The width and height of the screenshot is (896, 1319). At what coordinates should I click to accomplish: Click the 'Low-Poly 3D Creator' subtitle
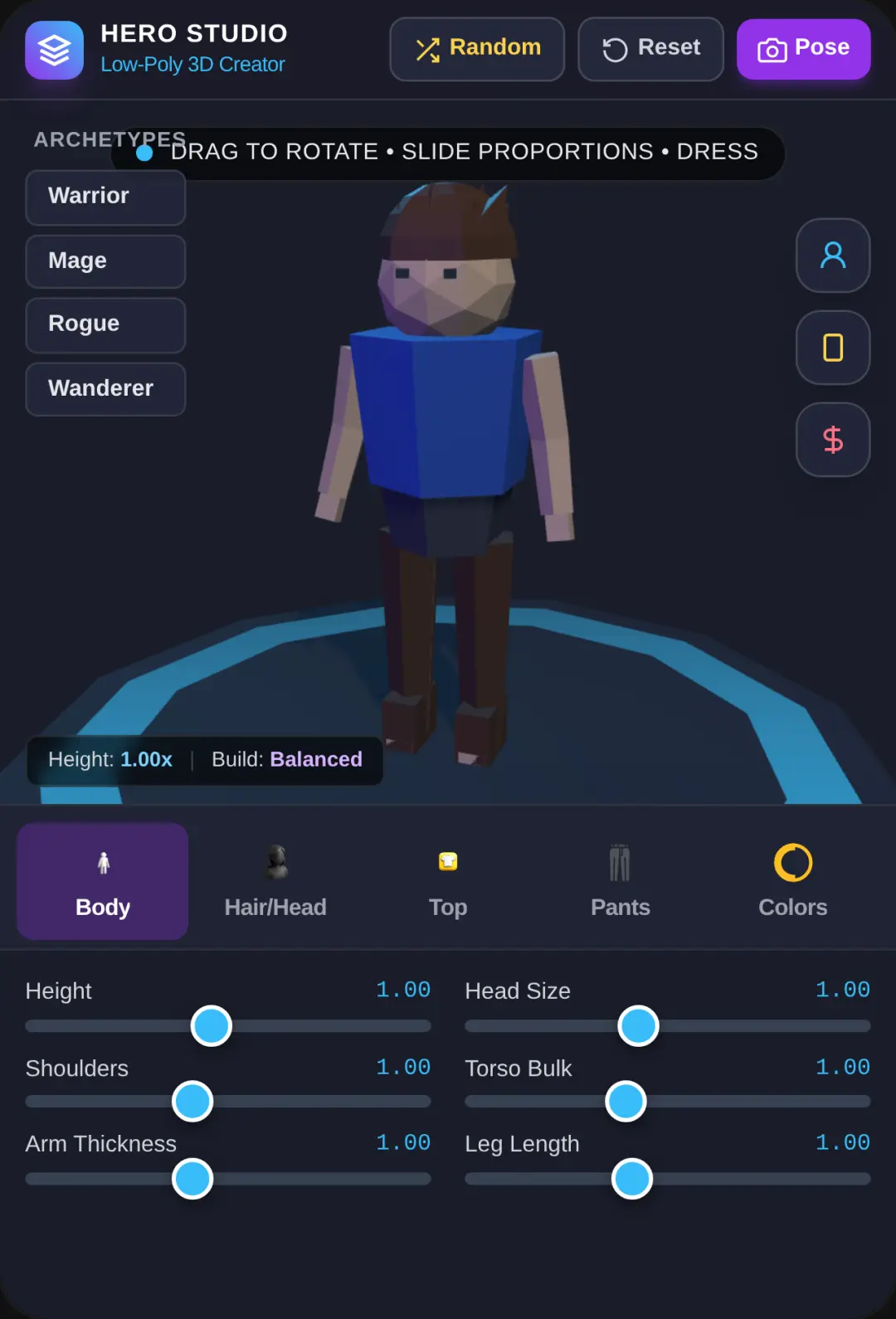click(x=192, y=65)
